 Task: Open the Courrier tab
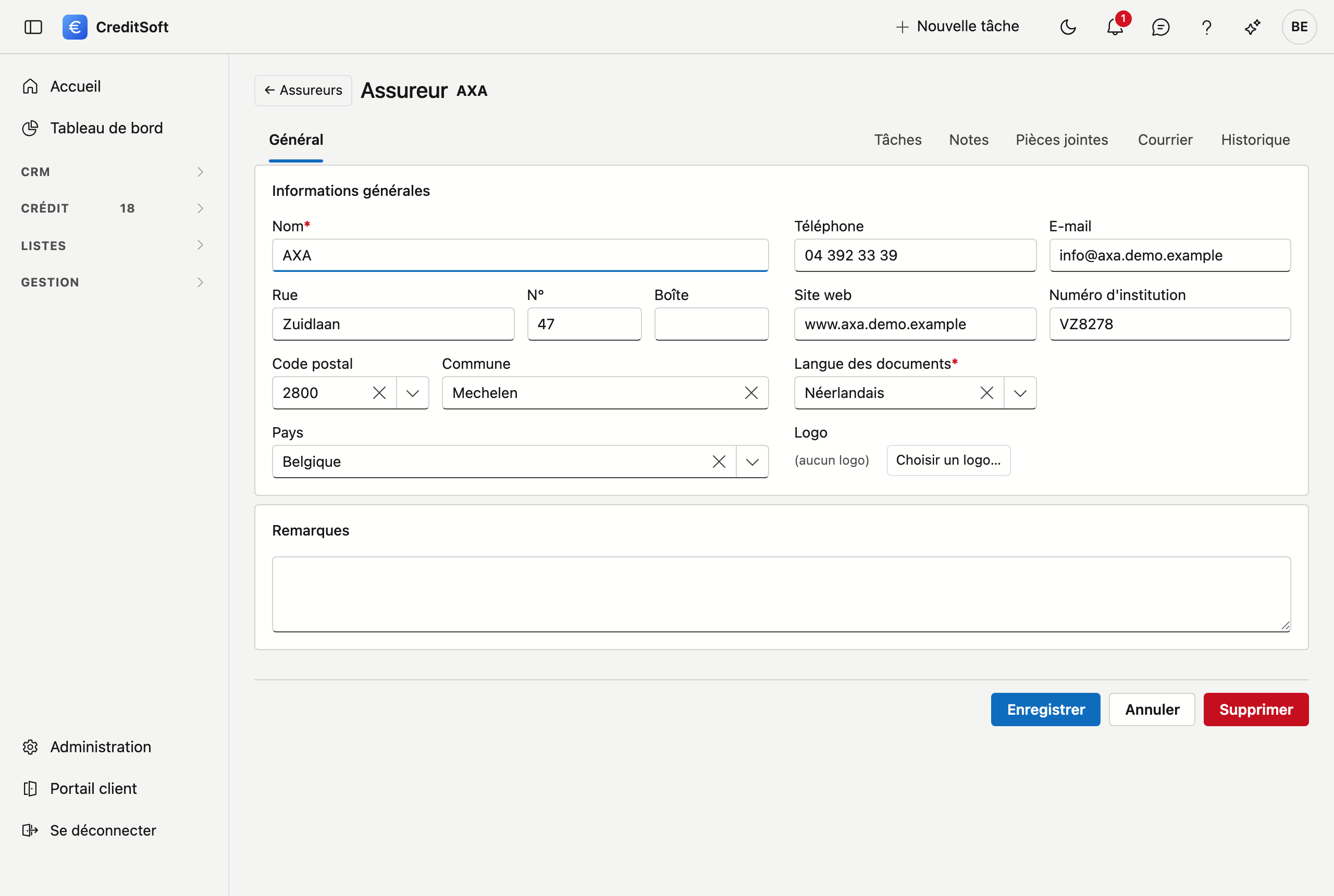point(1165,140)
